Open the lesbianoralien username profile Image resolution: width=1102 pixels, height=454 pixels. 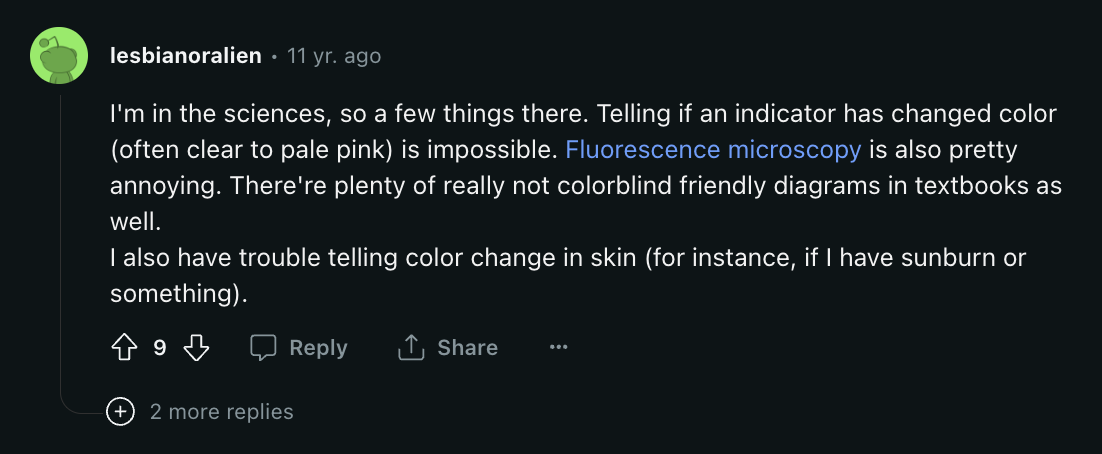pos(186,56)
